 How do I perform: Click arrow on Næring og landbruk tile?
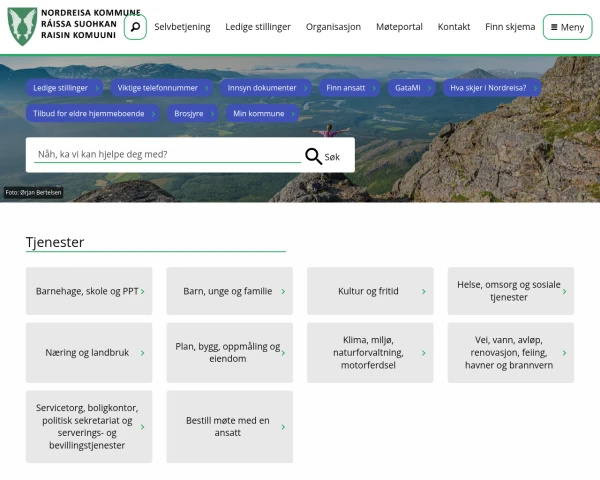143,353
